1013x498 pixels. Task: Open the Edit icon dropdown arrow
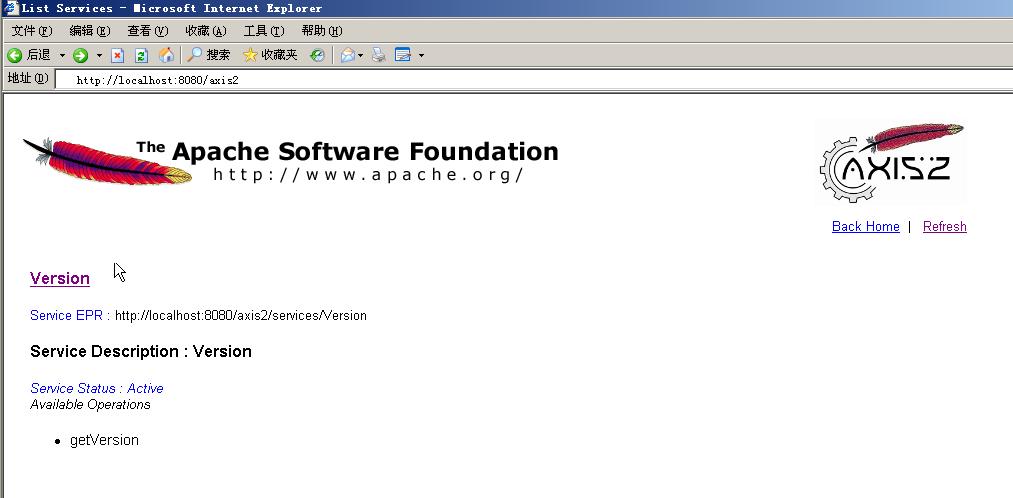(421, 56)
